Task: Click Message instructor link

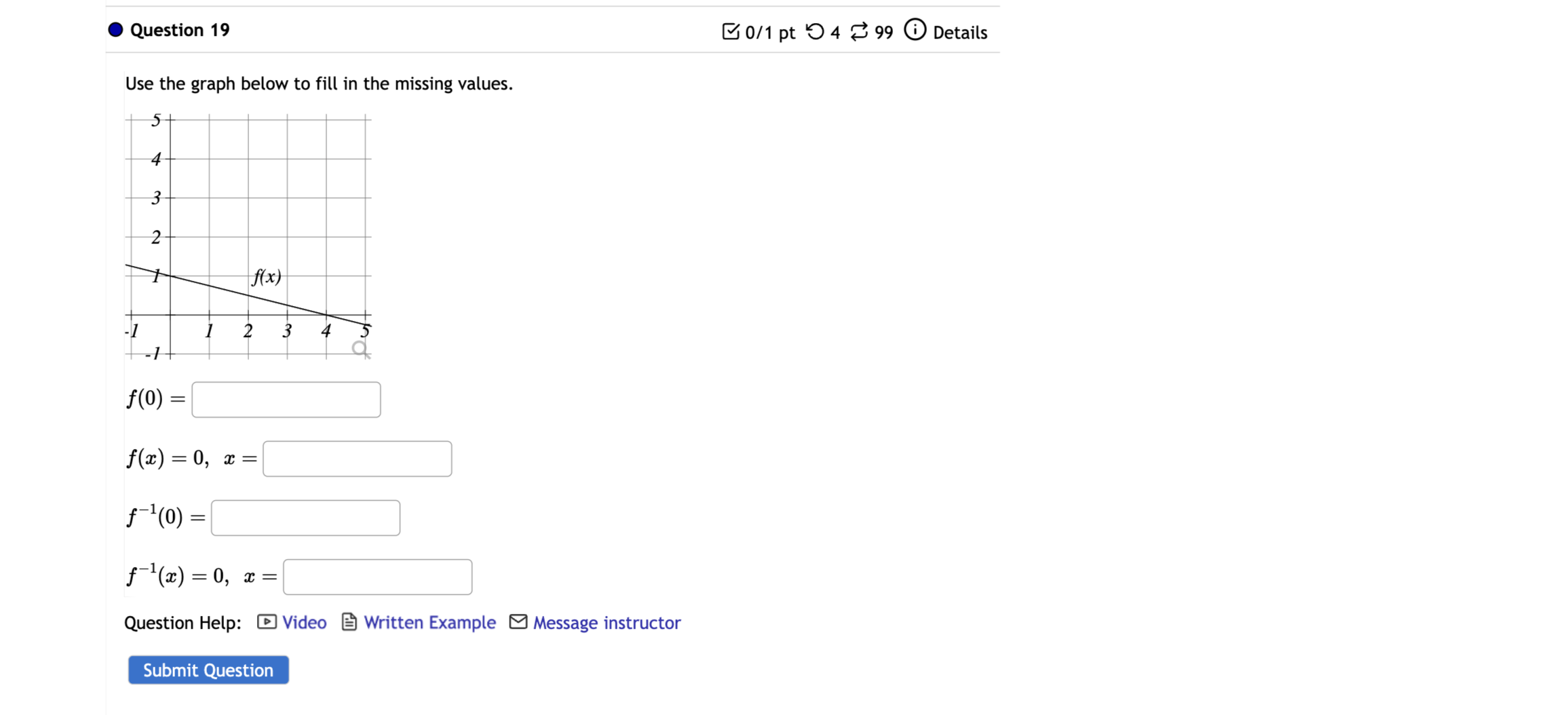Action: point(606,622)
